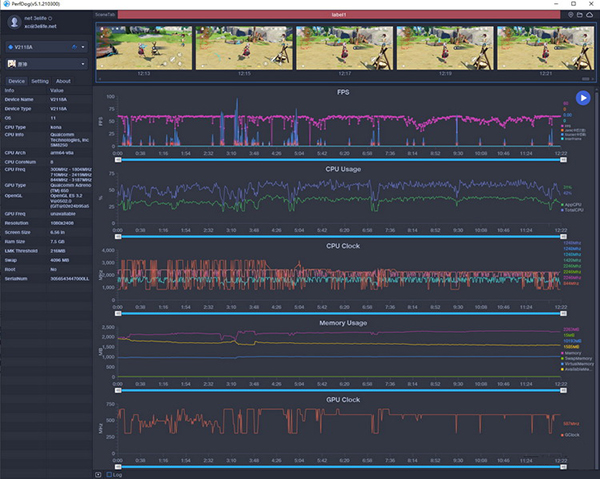Click the plus icon at bottom left

coord(97,474)
